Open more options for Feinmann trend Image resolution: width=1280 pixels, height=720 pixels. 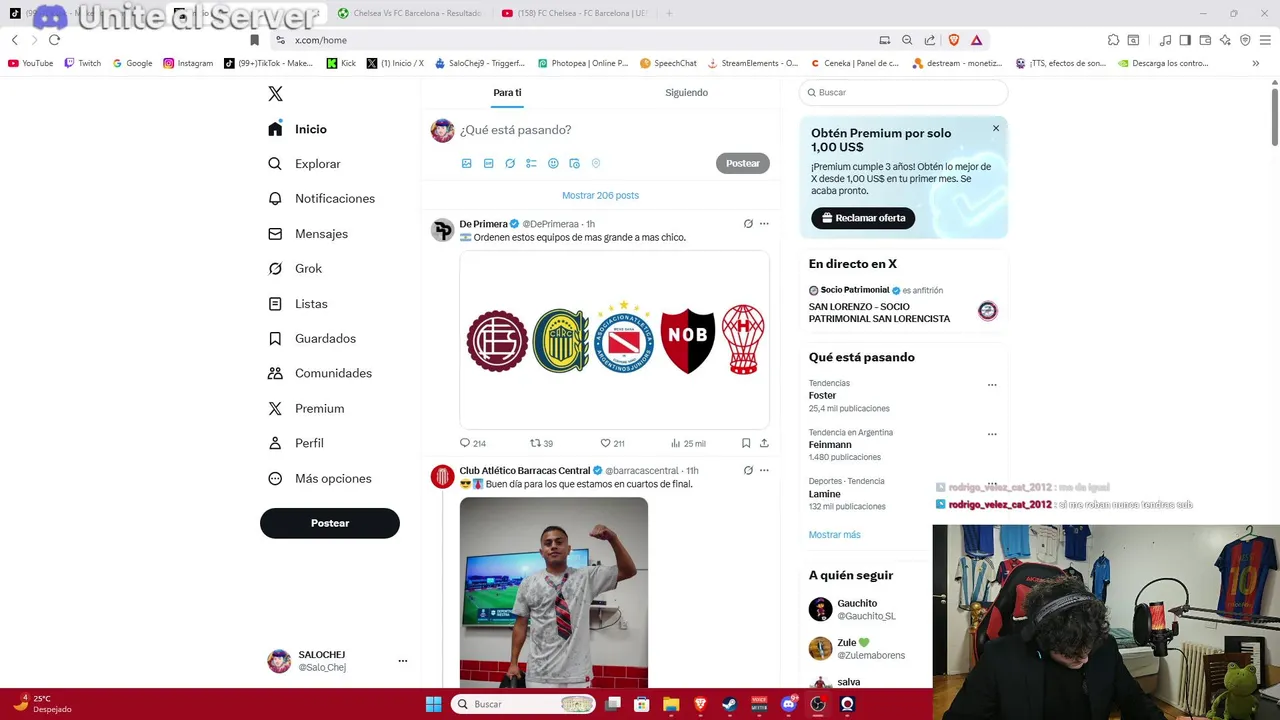pos(992,434)
